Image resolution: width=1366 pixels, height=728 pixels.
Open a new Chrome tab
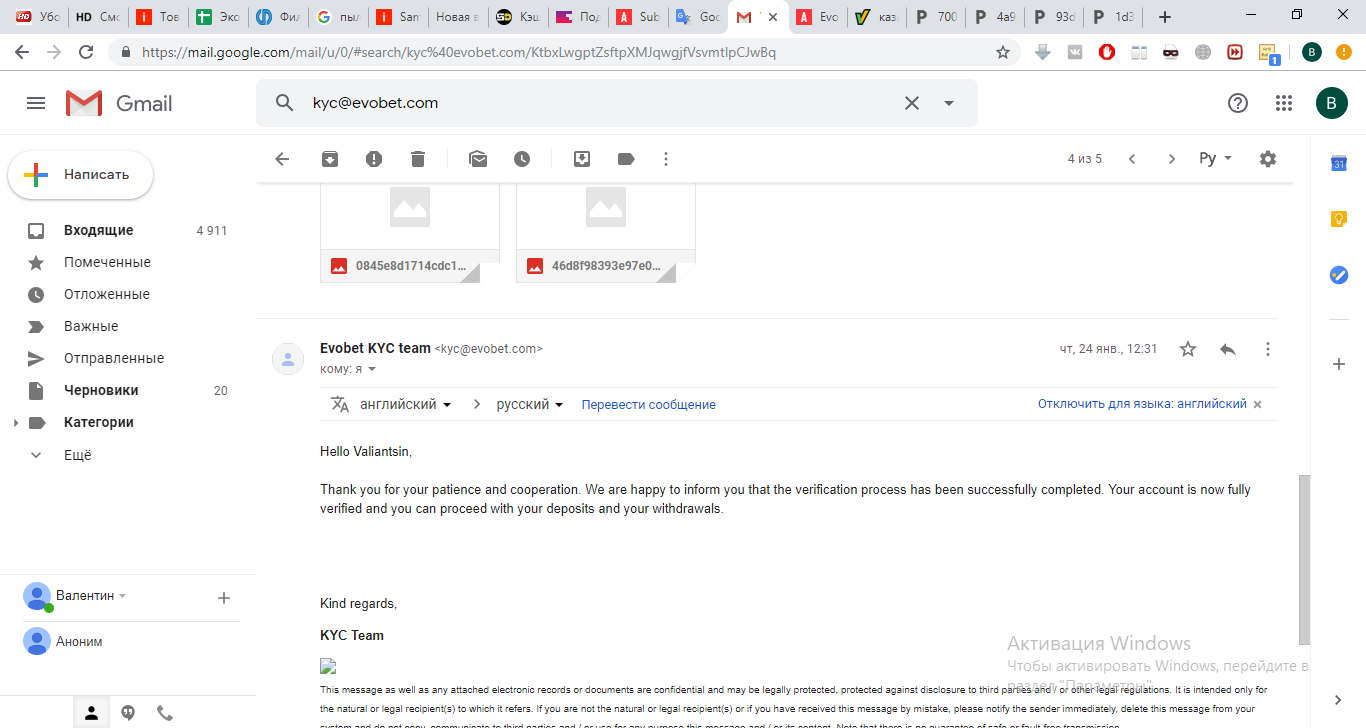pos(1164,17)
